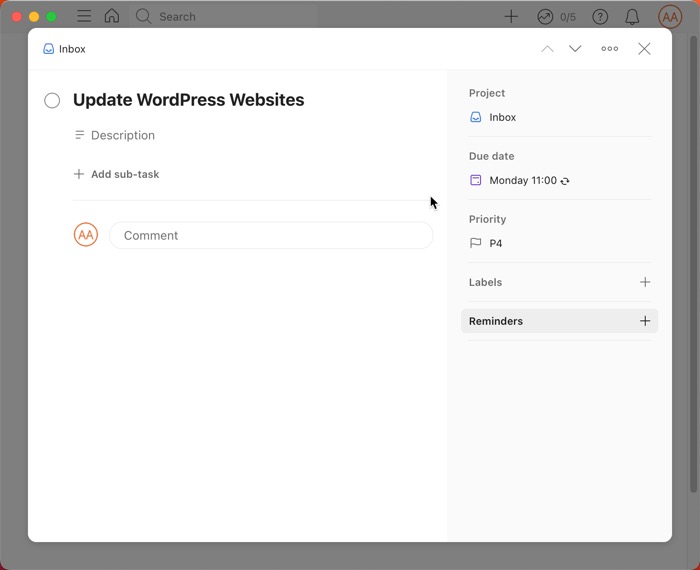The width and height of the screenshot is (700, 570).
Task: Click the Add sub-task plus icon
Action: (79, 174)
